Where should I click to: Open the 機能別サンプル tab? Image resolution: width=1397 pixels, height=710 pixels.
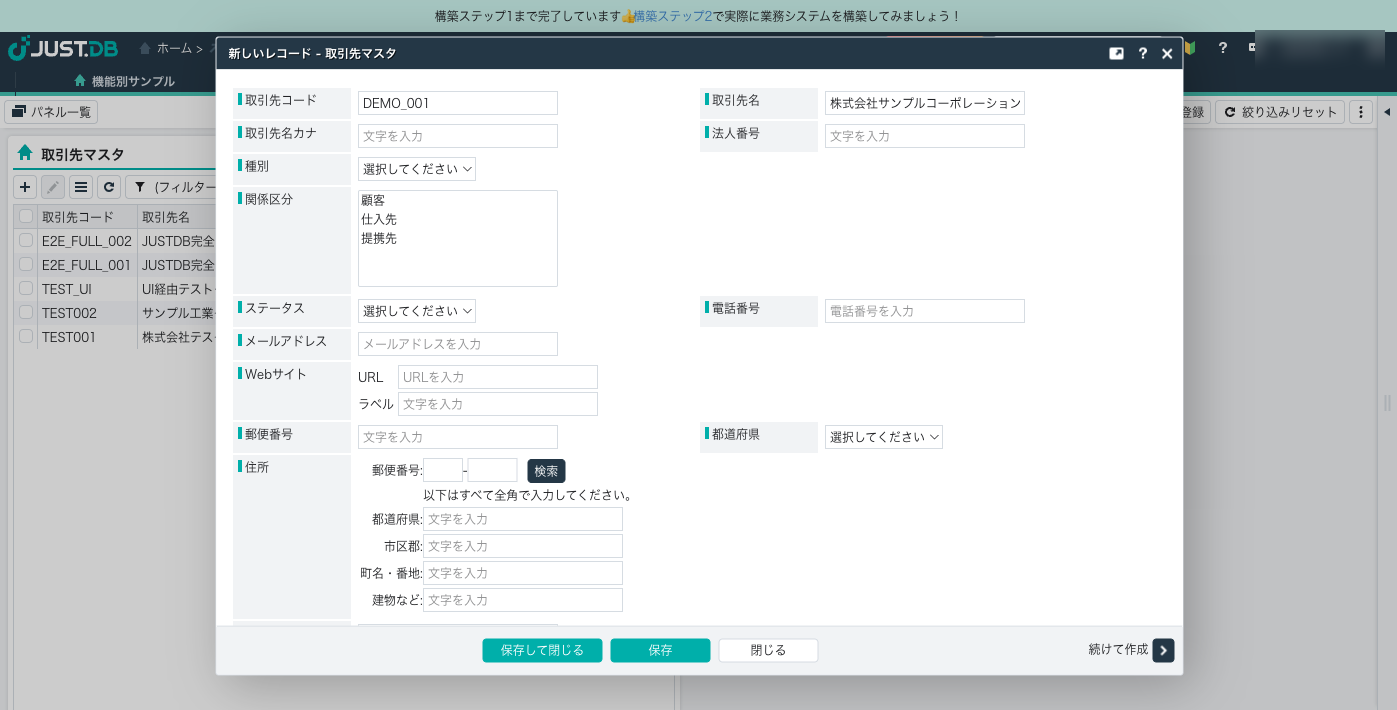click(124, 81)
